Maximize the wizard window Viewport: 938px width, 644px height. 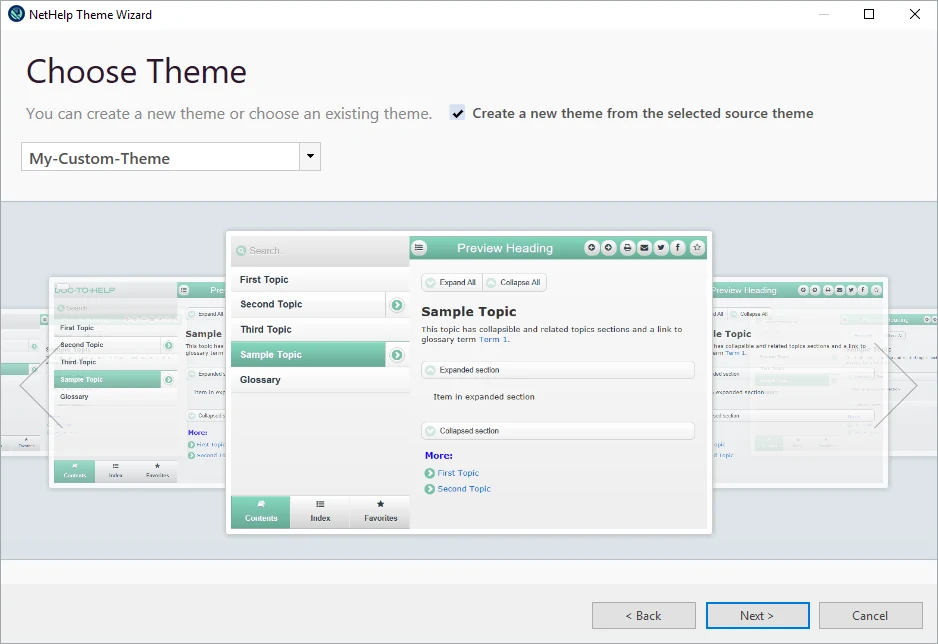click(x=869, y=14)
